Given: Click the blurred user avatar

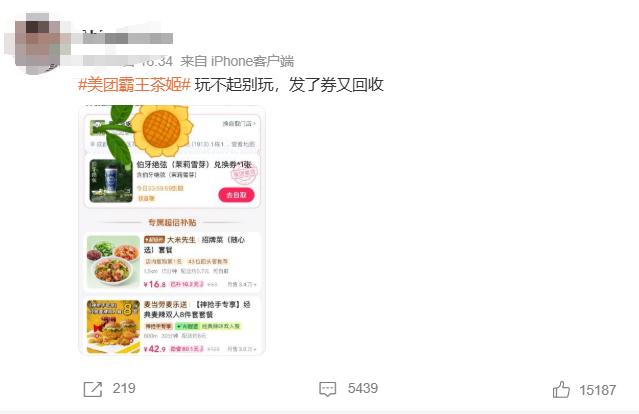Looking at the screenshot, I should click(38, 43).
